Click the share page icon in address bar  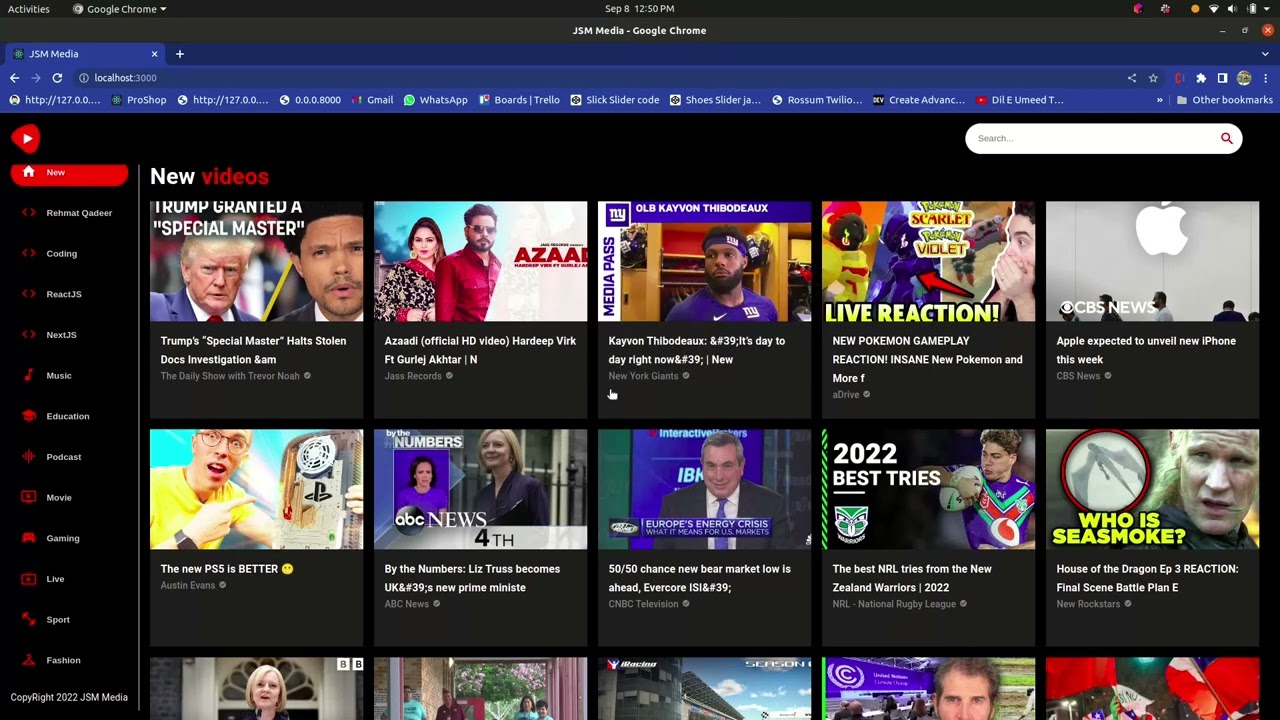1132,78
